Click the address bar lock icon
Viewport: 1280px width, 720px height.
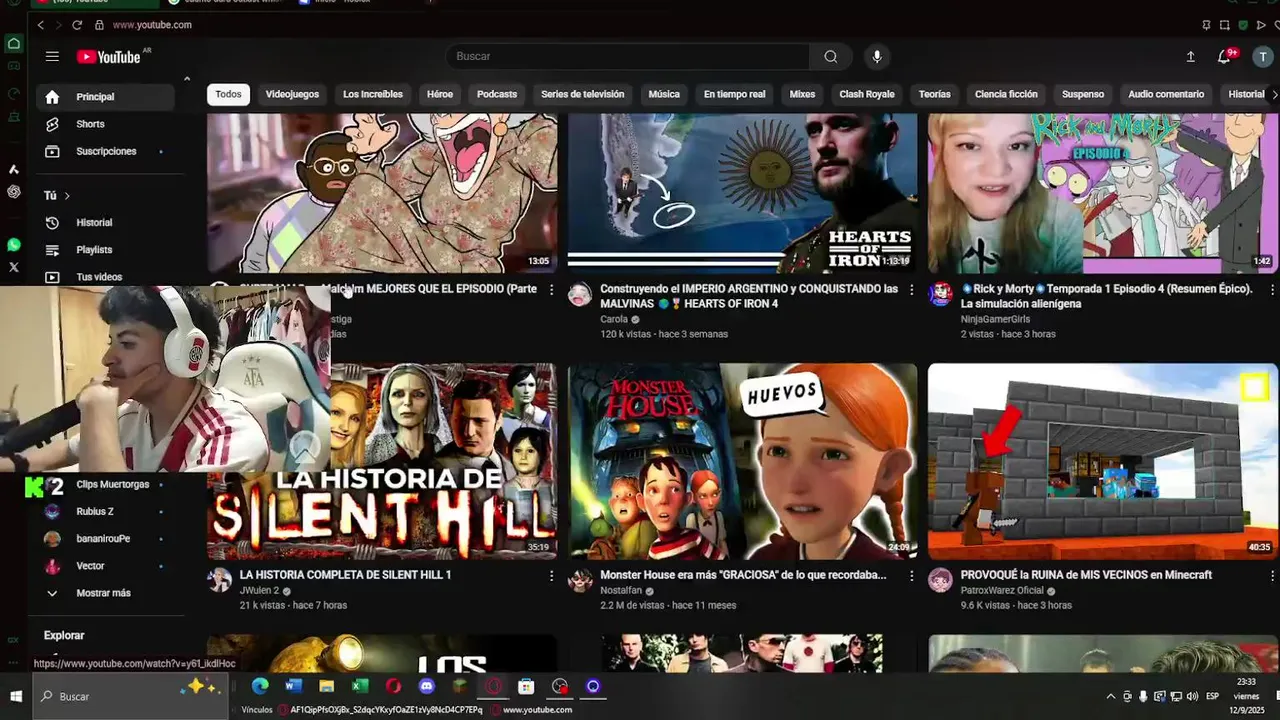click(99, 25)
